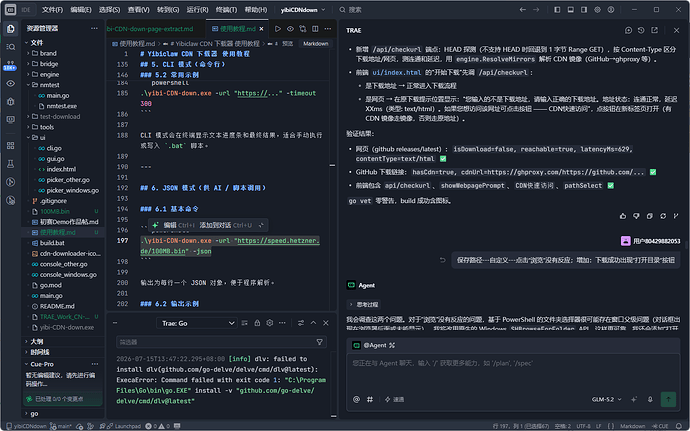Viewport: 690px width, 431px height.
Task: Toggle the secondary side bar layout icon
Action: (584, 10)
